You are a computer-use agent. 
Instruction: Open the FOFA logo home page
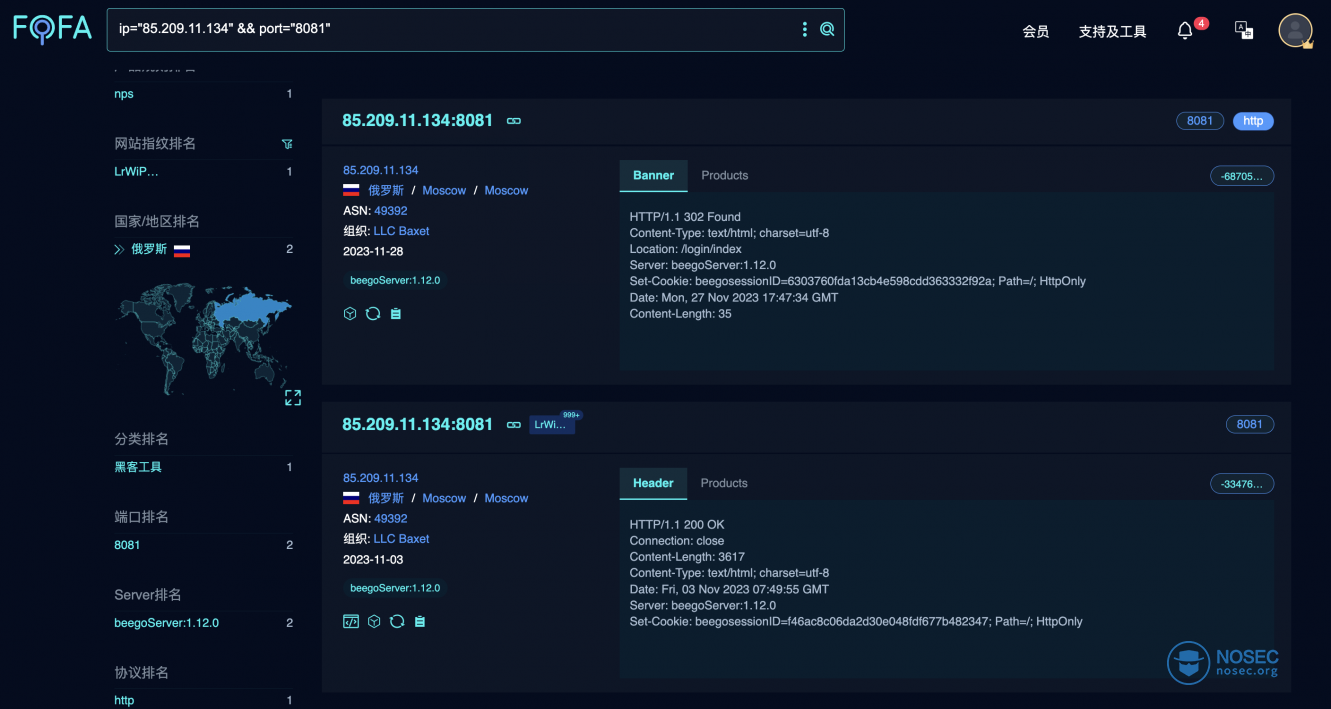click(52, 28)
